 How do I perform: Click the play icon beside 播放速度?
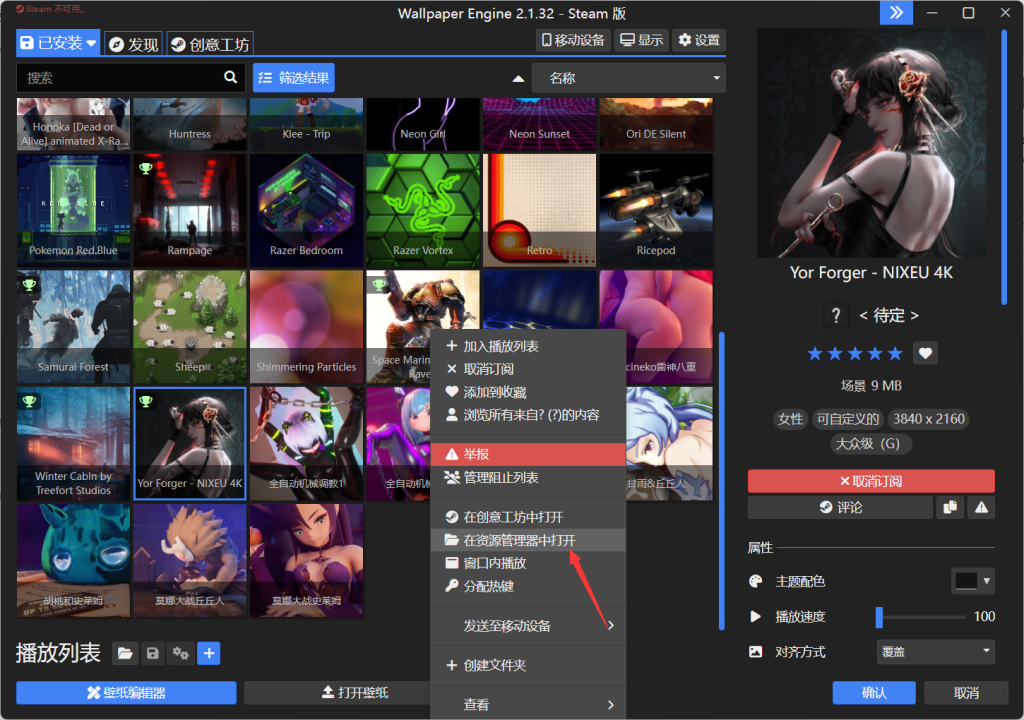point(756,616)
